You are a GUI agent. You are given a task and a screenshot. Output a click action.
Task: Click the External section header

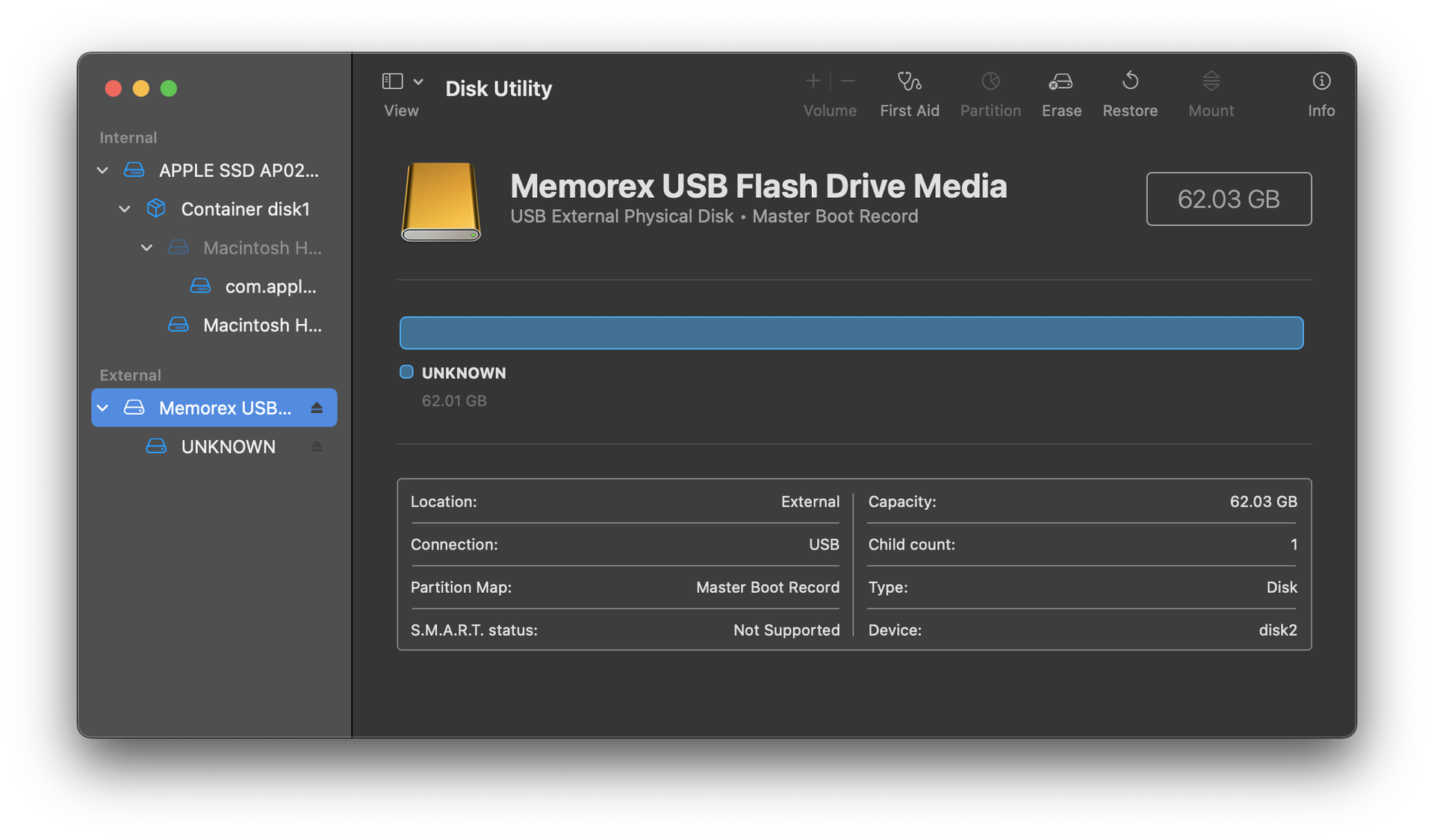130,375
